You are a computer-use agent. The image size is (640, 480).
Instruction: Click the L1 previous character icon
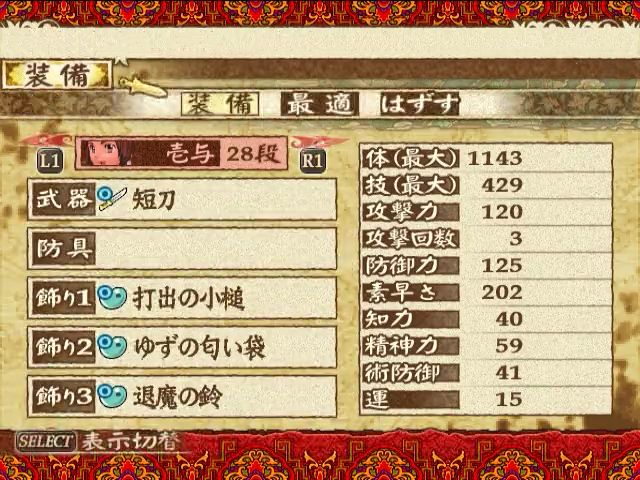(x=50, y=161)
